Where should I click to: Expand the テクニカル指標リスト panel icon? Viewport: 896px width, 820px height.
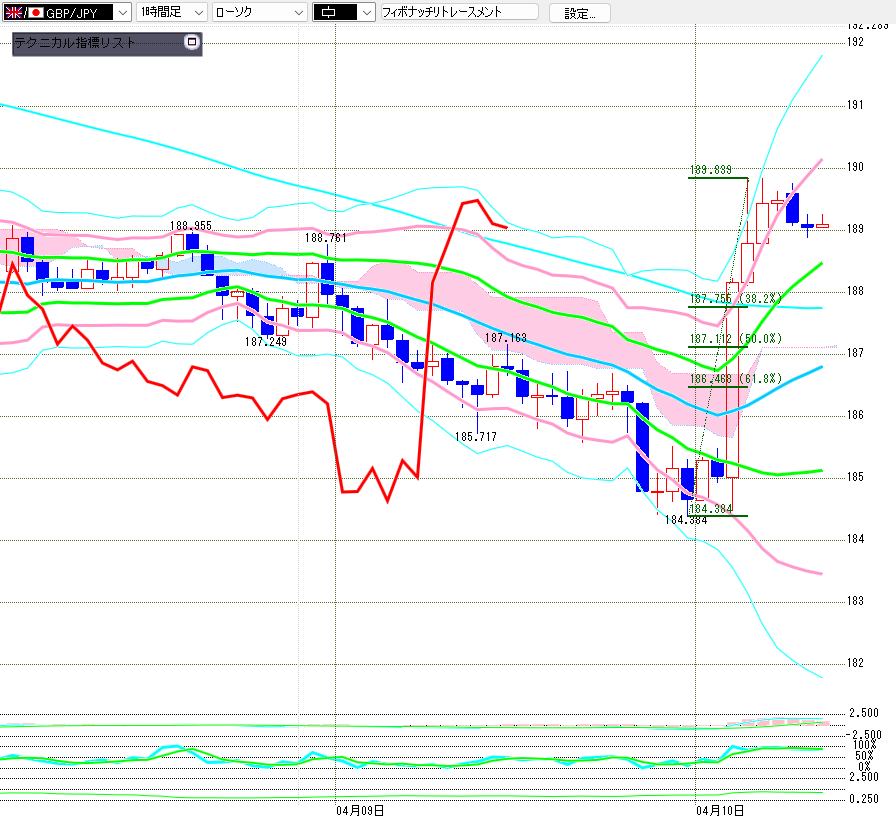(192, 42)
